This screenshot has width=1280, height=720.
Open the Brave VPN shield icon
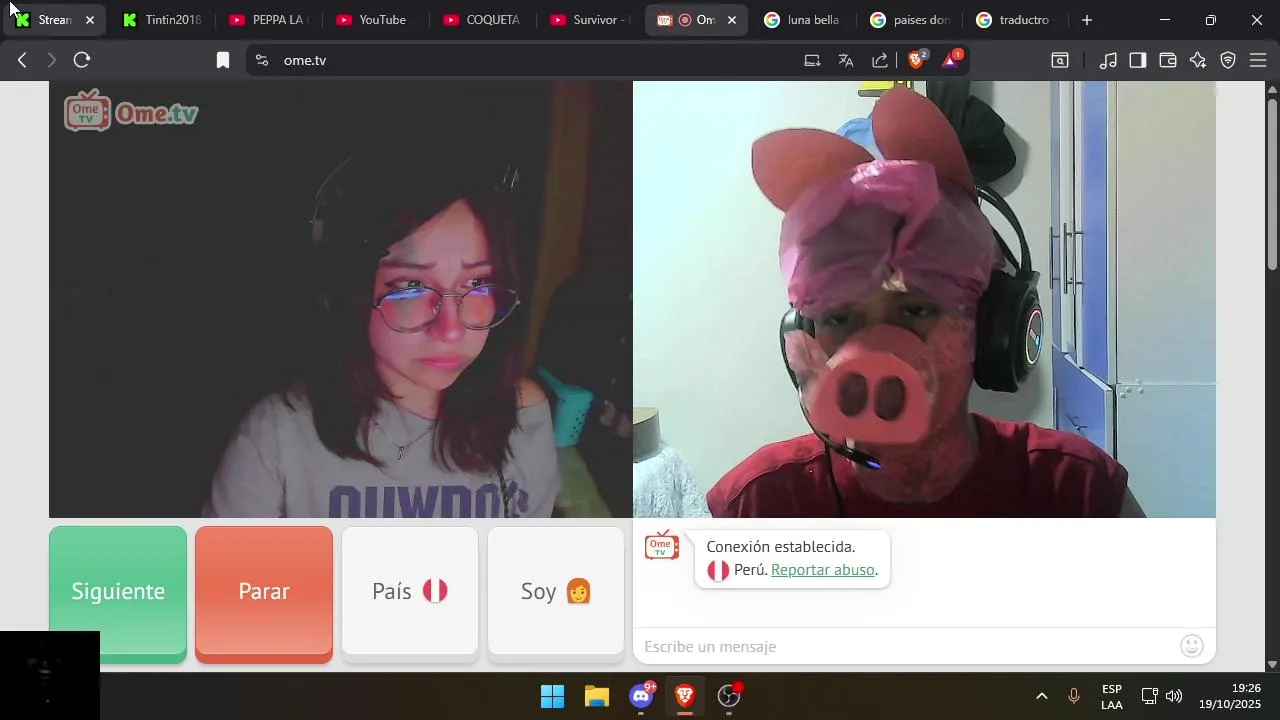point(1228,60)
